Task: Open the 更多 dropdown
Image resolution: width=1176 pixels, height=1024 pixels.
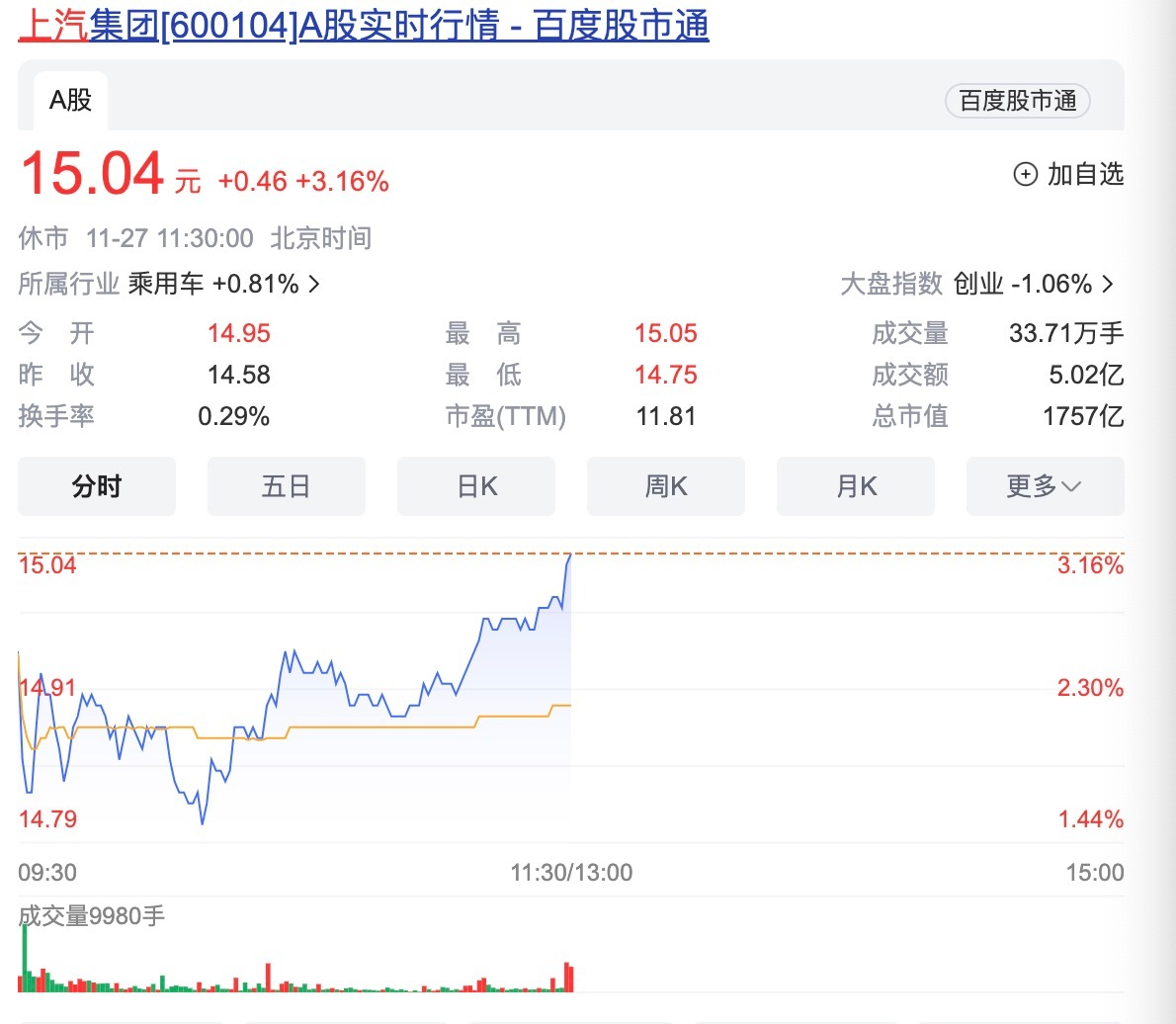Action: (x=1046, y=486)
